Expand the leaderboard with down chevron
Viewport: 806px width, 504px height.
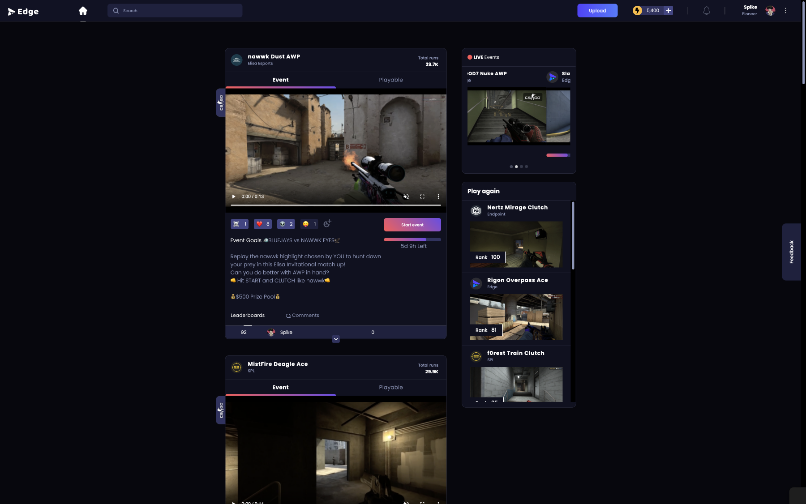click(336, 339)
